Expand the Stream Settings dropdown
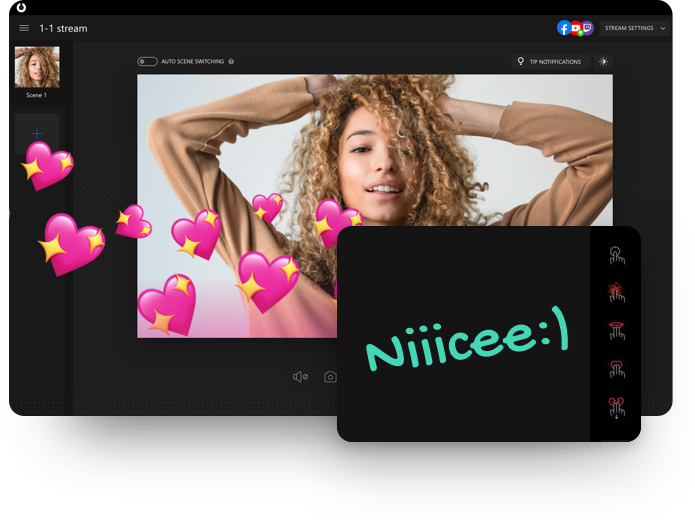The width and height of the screenshot is (695, 520). click(x=635, y=28)
